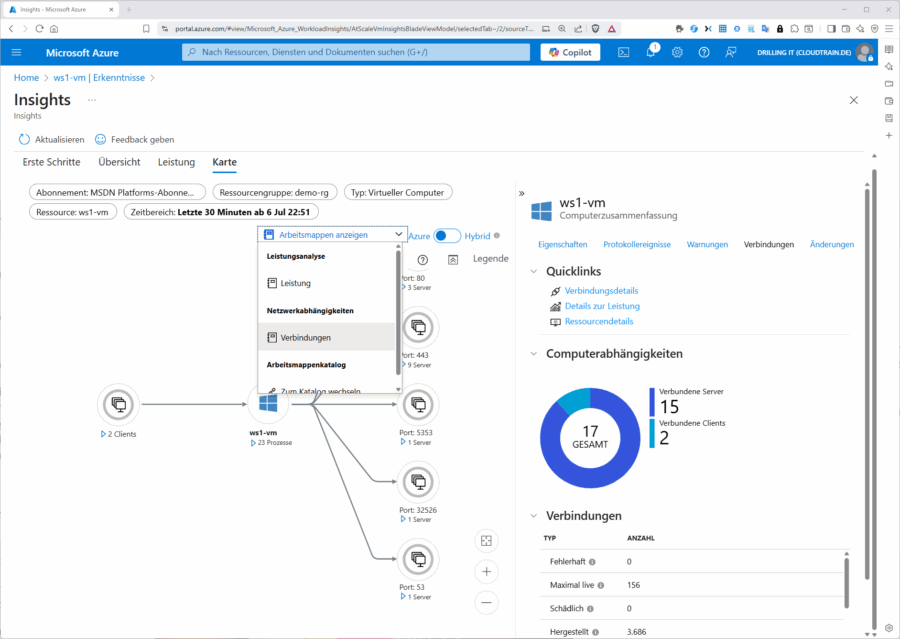This screenshot has height=639, width=900.
Task: Select Verbindungen workbook in dropdown menu
Action: 326,338
